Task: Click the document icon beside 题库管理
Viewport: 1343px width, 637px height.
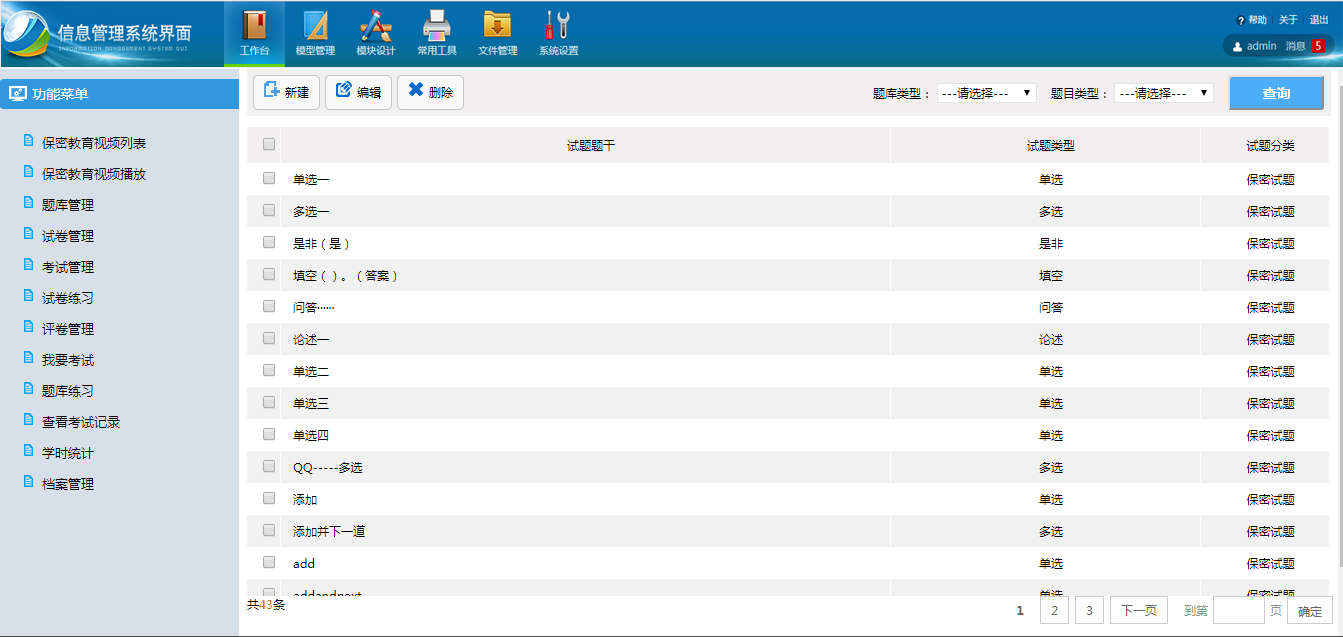Action: tap(29, 203)
